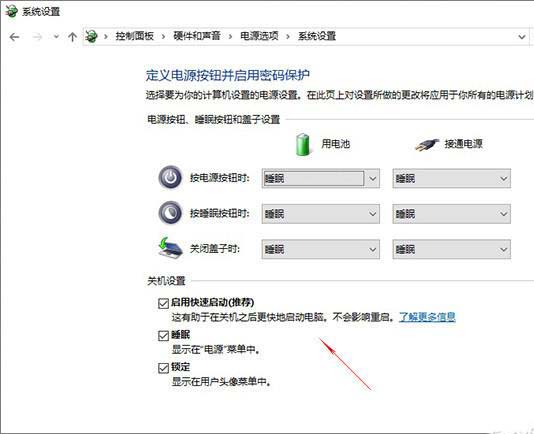Click the sleep button moon icon

click(170, 213)
